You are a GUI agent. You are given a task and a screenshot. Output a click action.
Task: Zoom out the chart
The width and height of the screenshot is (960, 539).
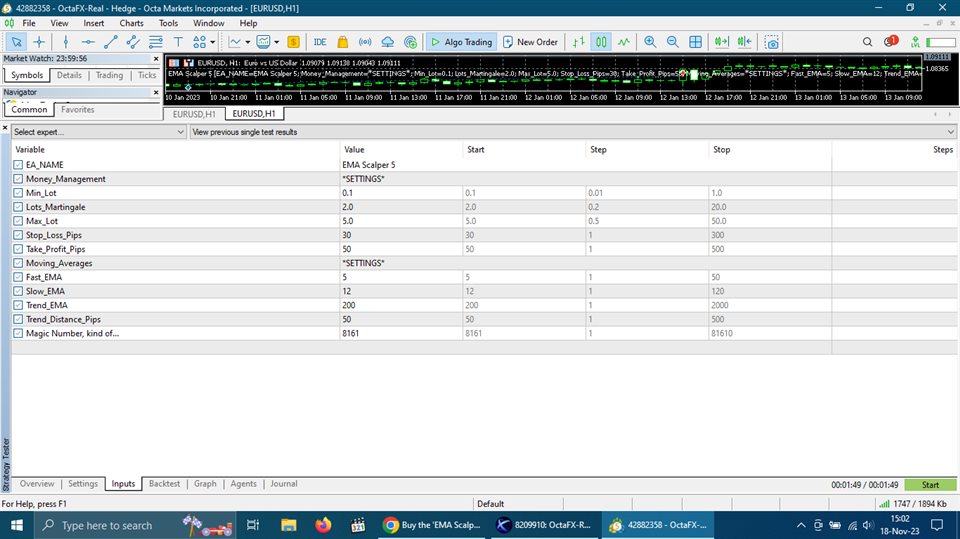point(672,42)
